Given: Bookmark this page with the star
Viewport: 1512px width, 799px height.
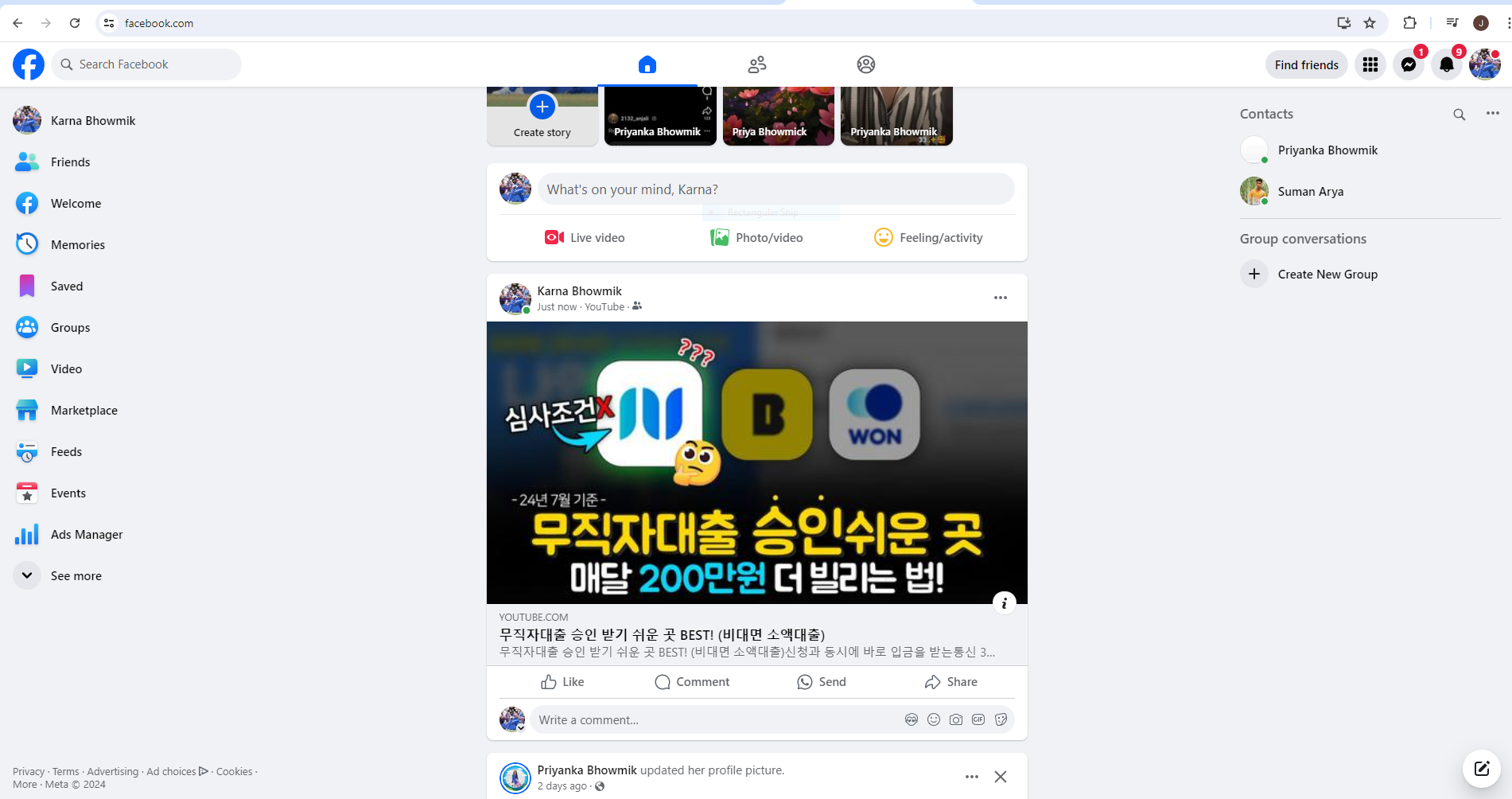Looking at the screenshot, I should [1370, 23].
